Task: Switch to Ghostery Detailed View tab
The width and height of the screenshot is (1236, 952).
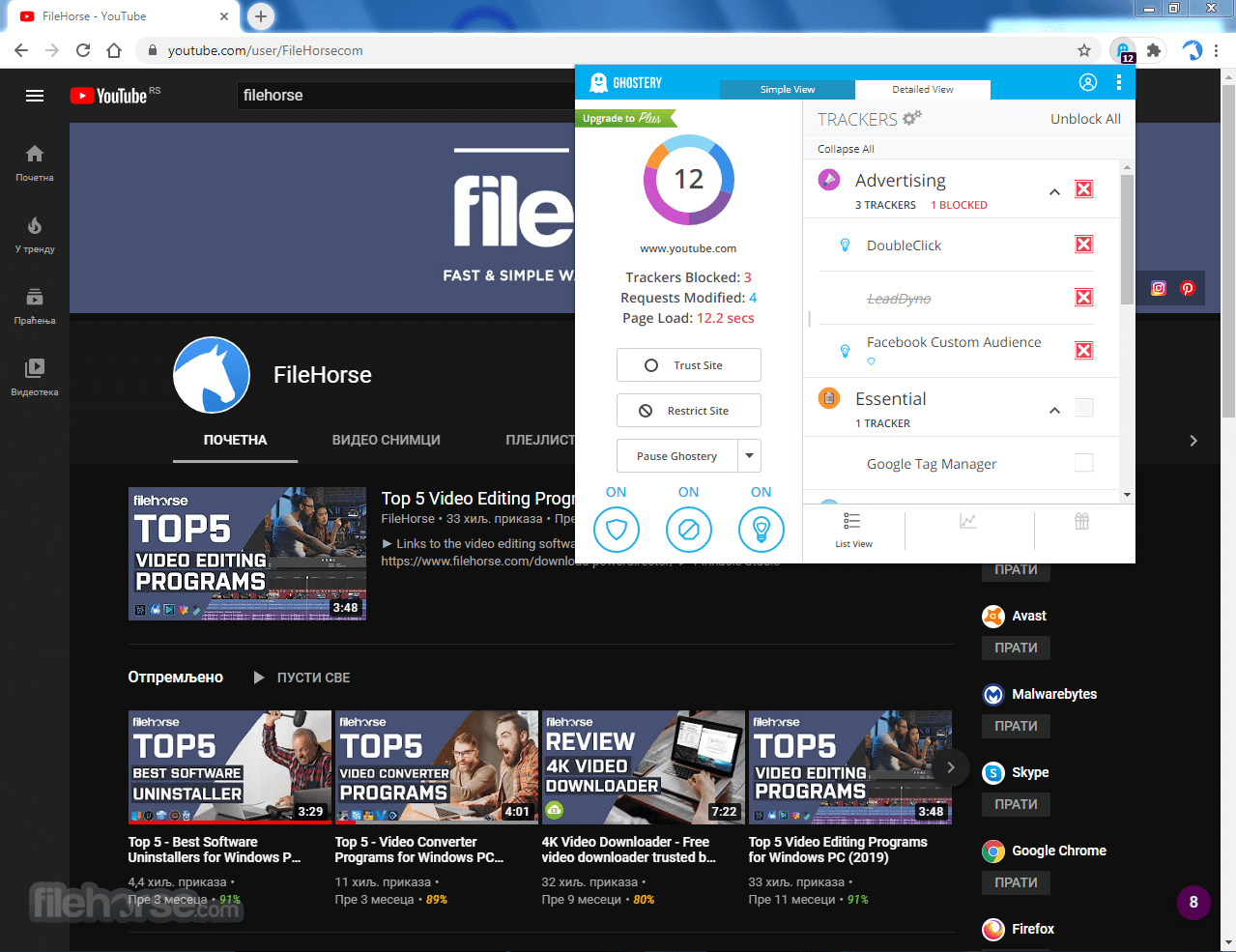Action: pyautogui.click(x=923, y=89)
